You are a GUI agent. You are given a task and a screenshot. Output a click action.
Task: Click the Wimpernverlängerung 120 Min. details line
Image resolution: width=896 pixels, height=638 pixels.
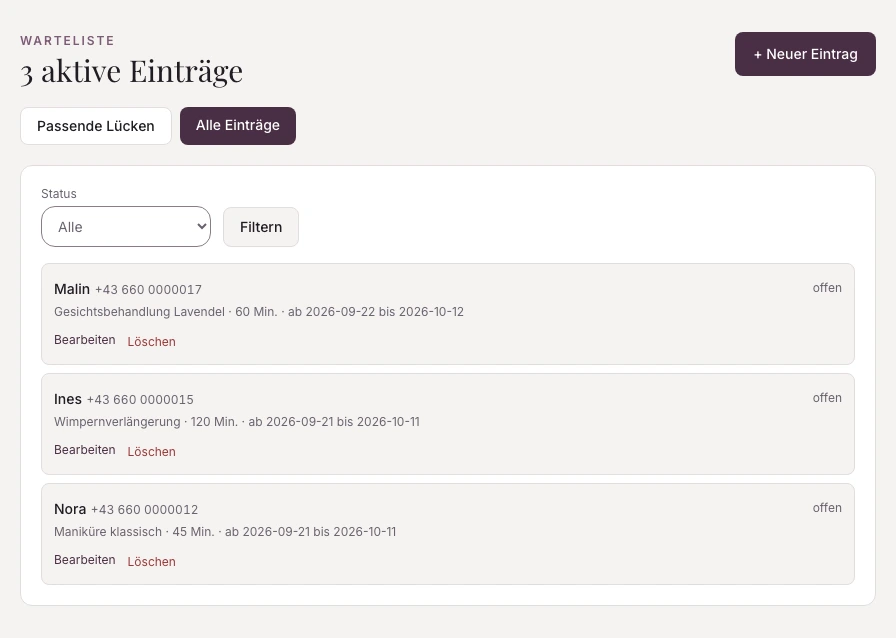(x=237, y=422)
